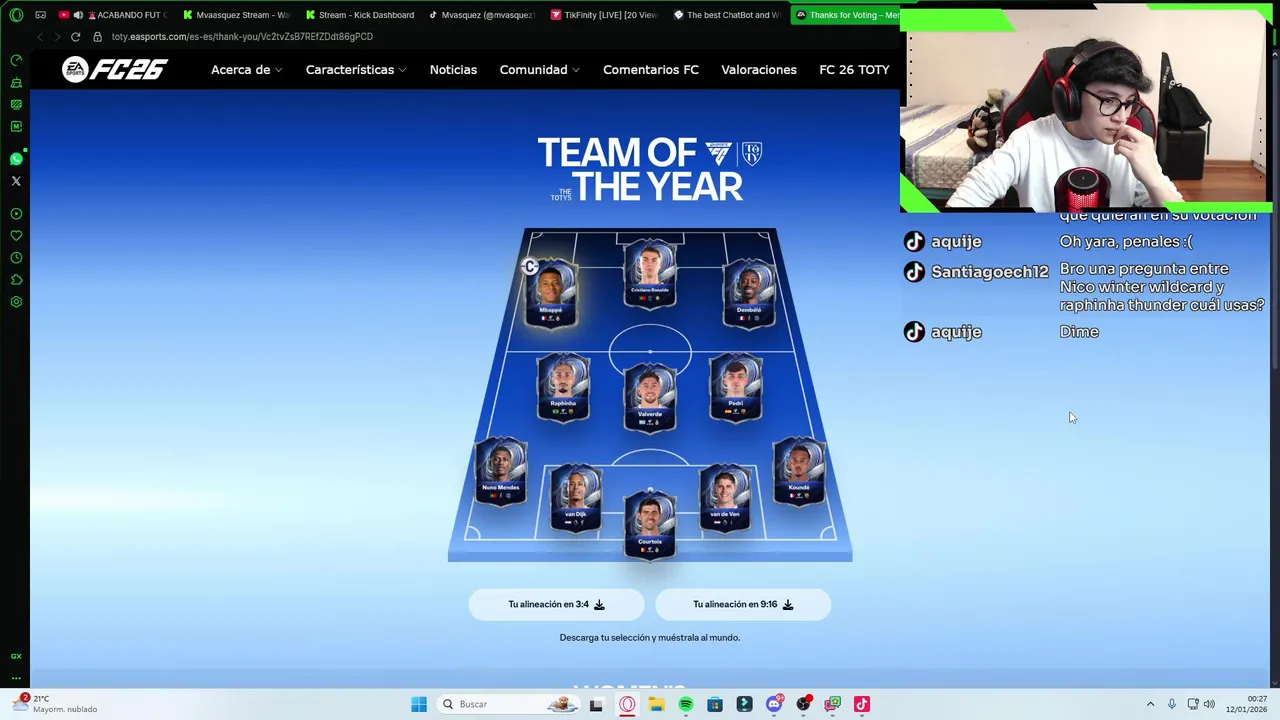Open Discord from the taskbar
This screenshot has width=1280, height=720.
pyautogui.click(x=774, y=704)
